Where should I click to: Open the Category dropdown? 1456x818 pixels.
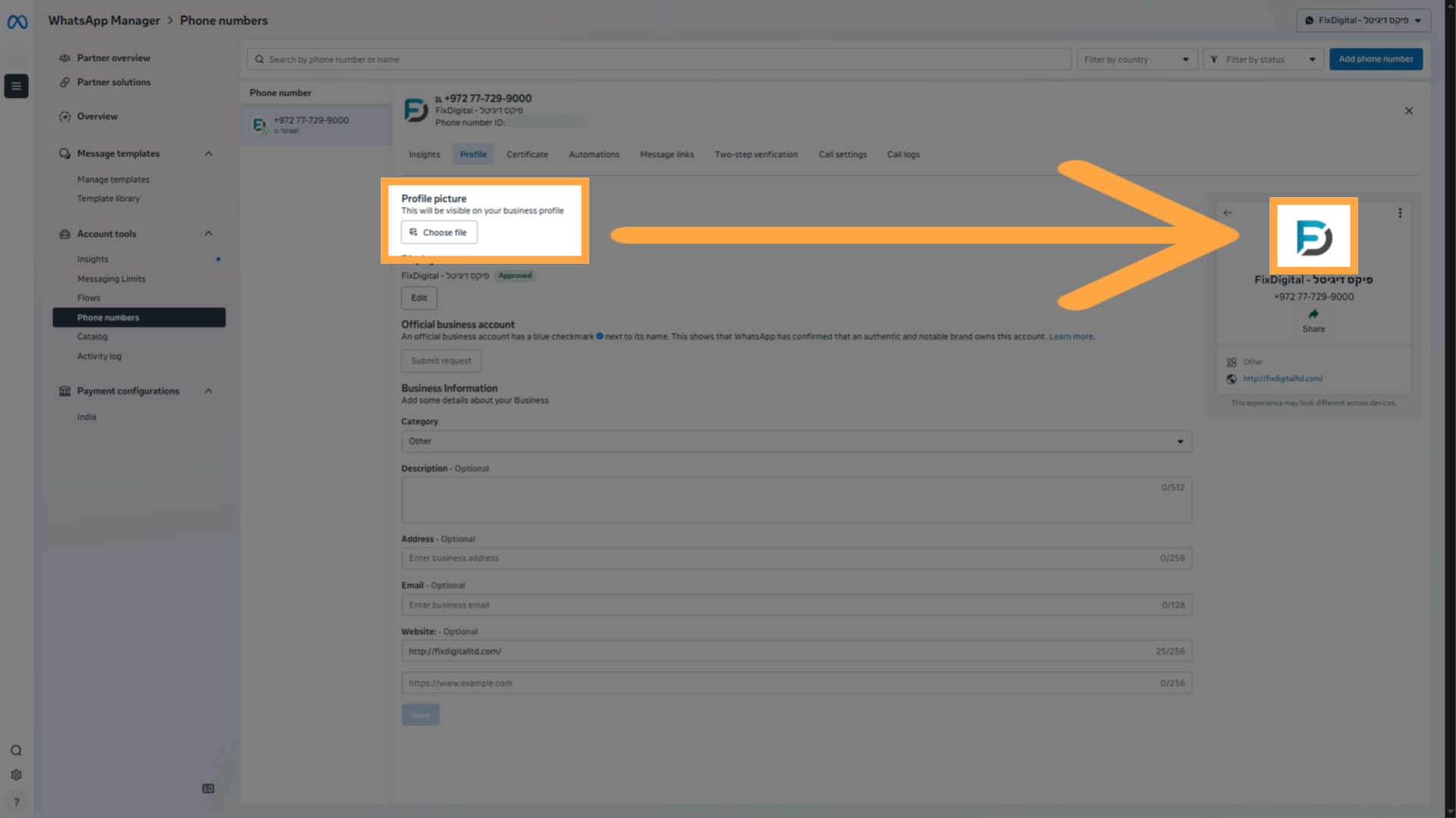tap(796, 441)
